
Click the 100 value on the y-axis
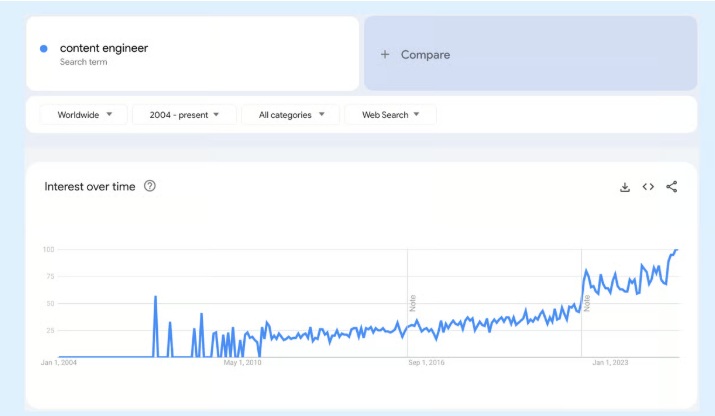click(48, 250)
